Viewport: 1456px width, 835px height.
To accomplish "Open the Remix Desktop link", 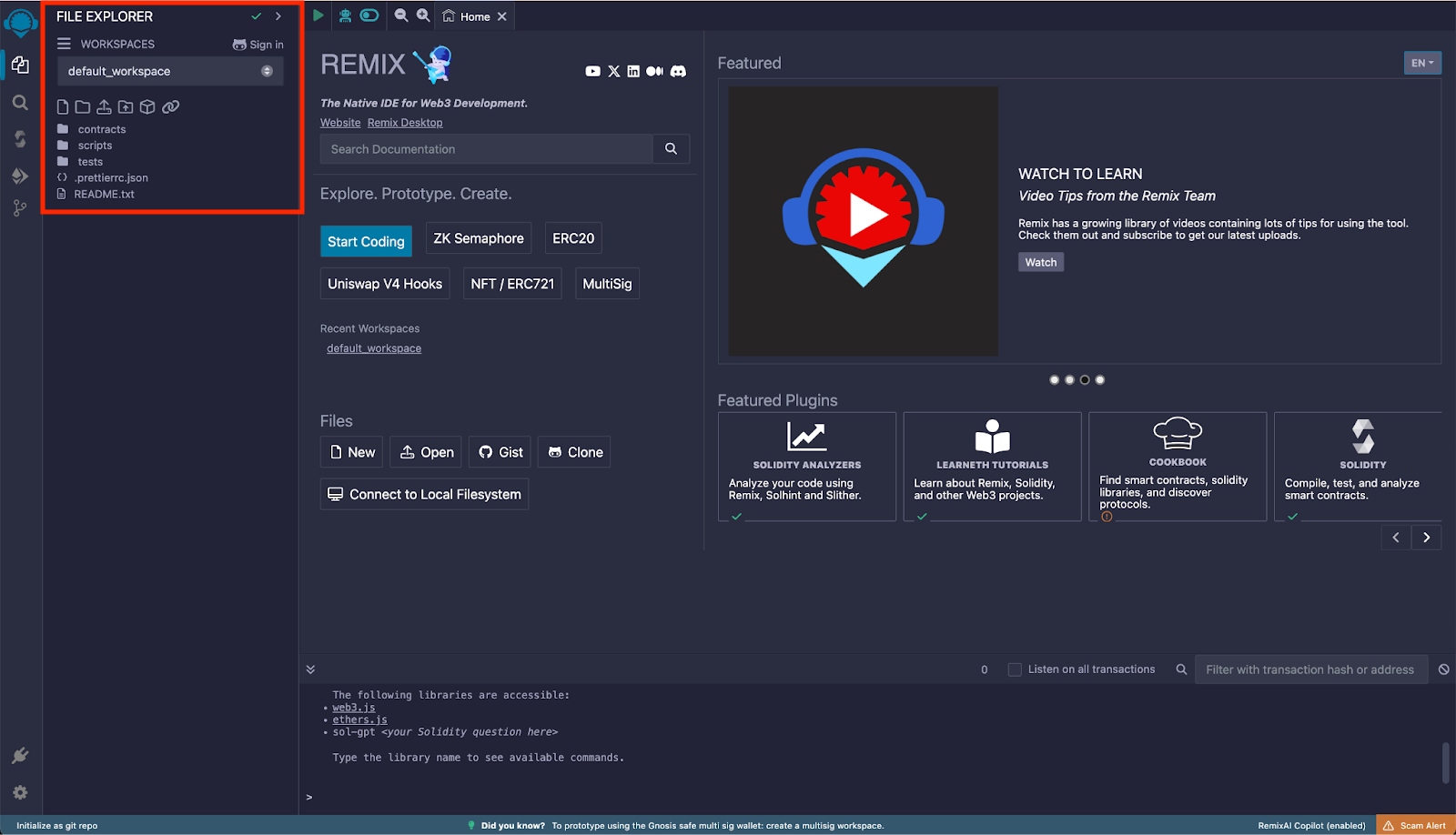I will (x=404, y=122).
